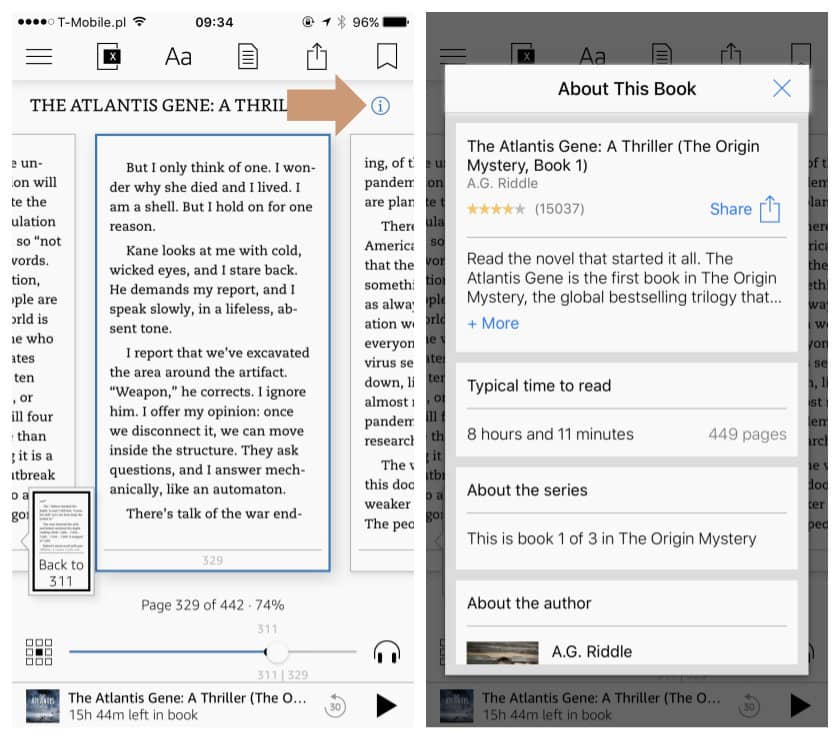
Task: Tap the play button in the bottom audio bar
Action: (x=386, y=705)
